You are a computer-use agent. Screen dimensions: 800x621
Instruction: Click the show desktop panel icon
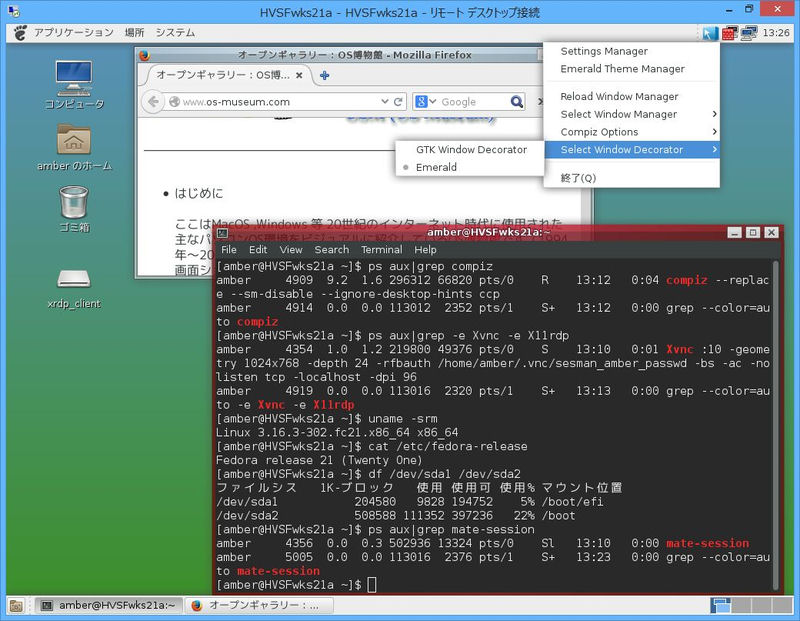click(16, 606)
